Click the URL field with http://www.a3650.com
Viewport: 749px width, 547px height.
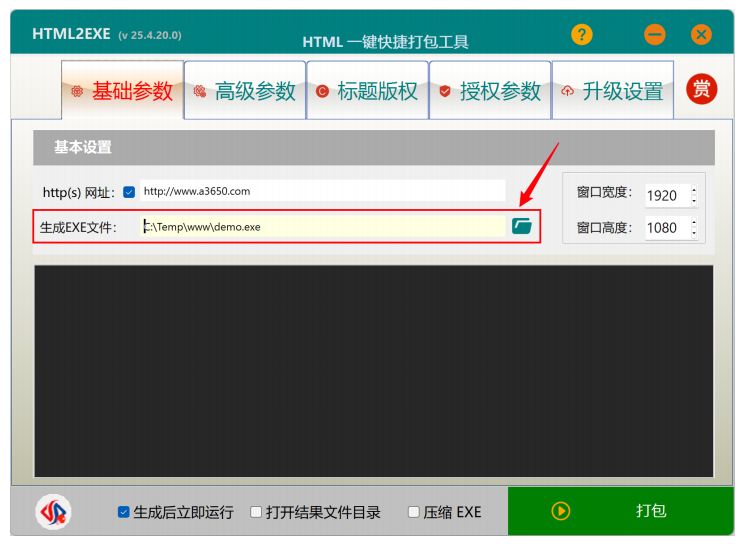(x=322, y=191)
